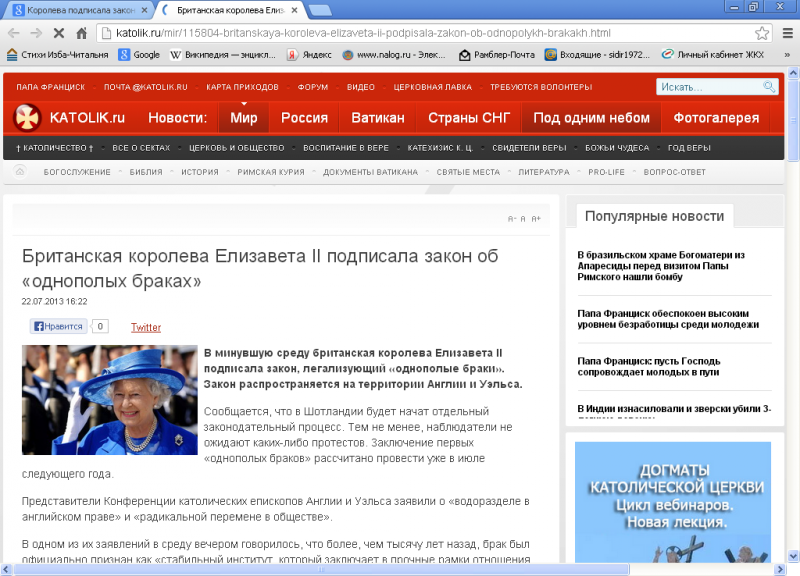800x576 pixels.
Task: Go back with the browser back arrow
Action: click(x=14, y=33)
